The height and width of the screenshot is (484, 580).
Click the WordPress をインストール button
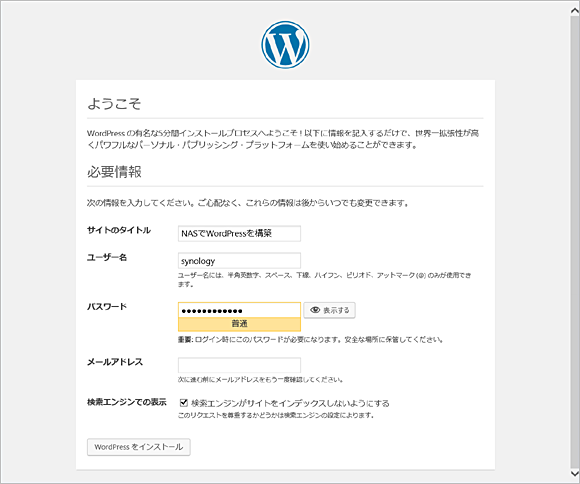coord(139,447)
